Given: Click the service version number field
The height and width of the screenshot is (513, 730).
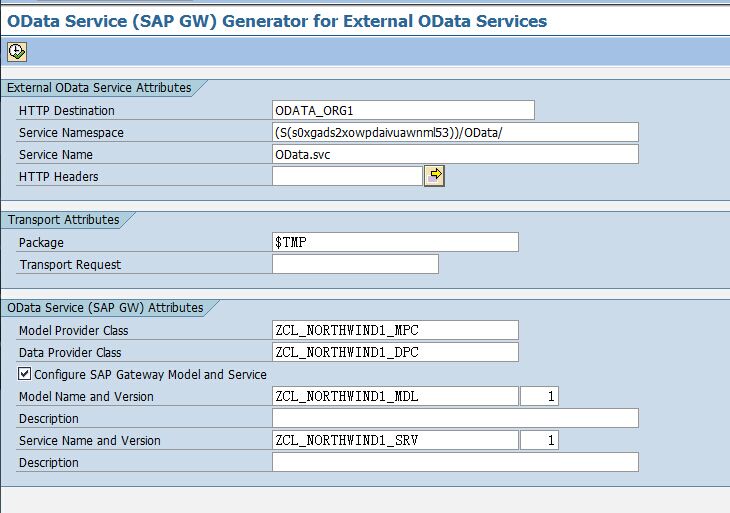Looking at the screenshot, I should [x=539, y=440].
